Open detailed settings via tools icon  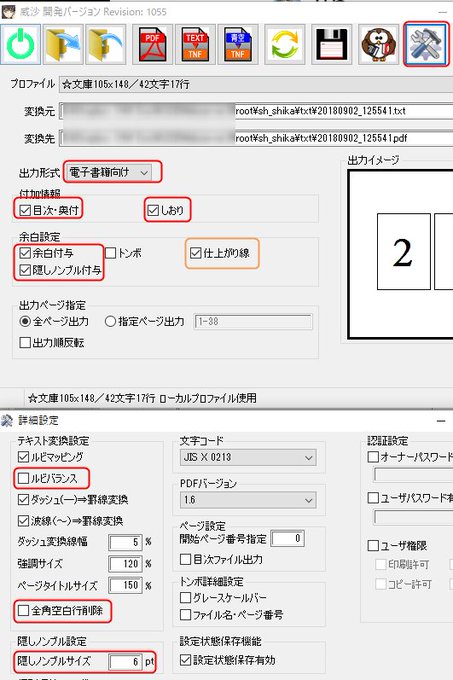tap(425, 45)
